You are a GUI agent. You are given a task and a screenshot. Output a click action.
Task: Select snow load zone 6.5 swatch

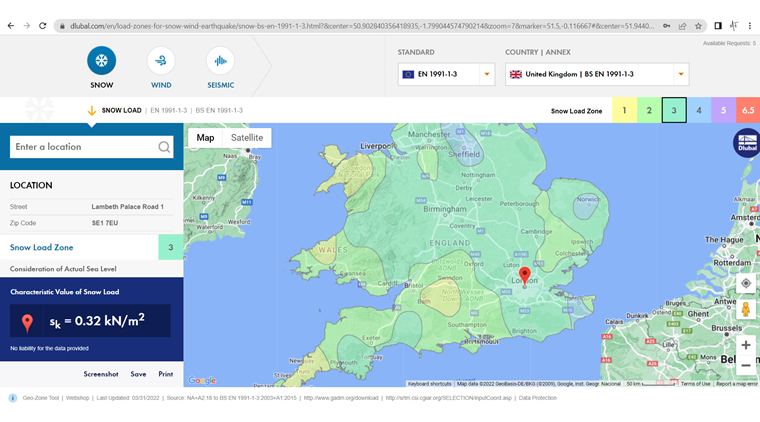[x=748, y=110]
